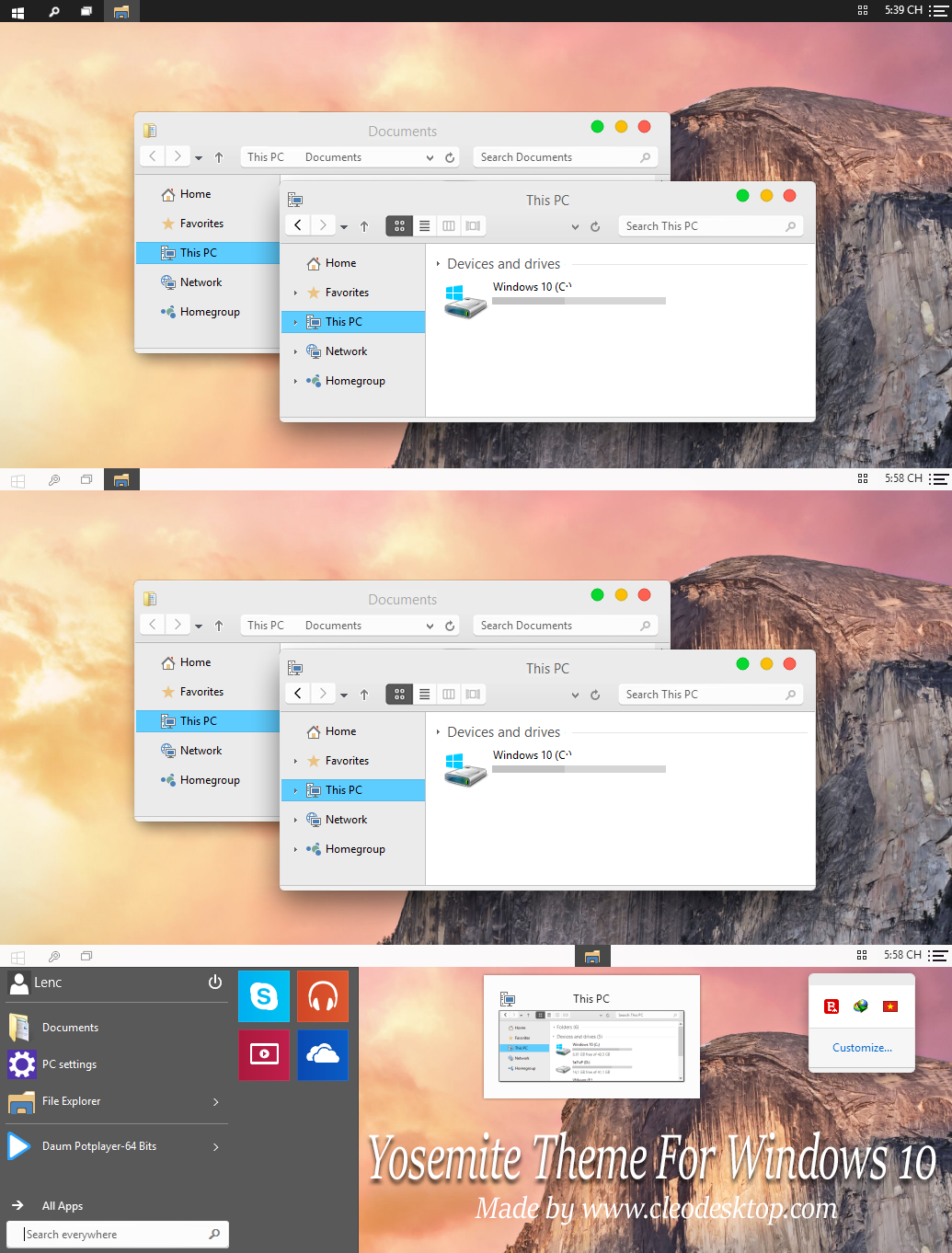Open Search on the dark taskbar
952x1253 pixels.
coord(54,11)
